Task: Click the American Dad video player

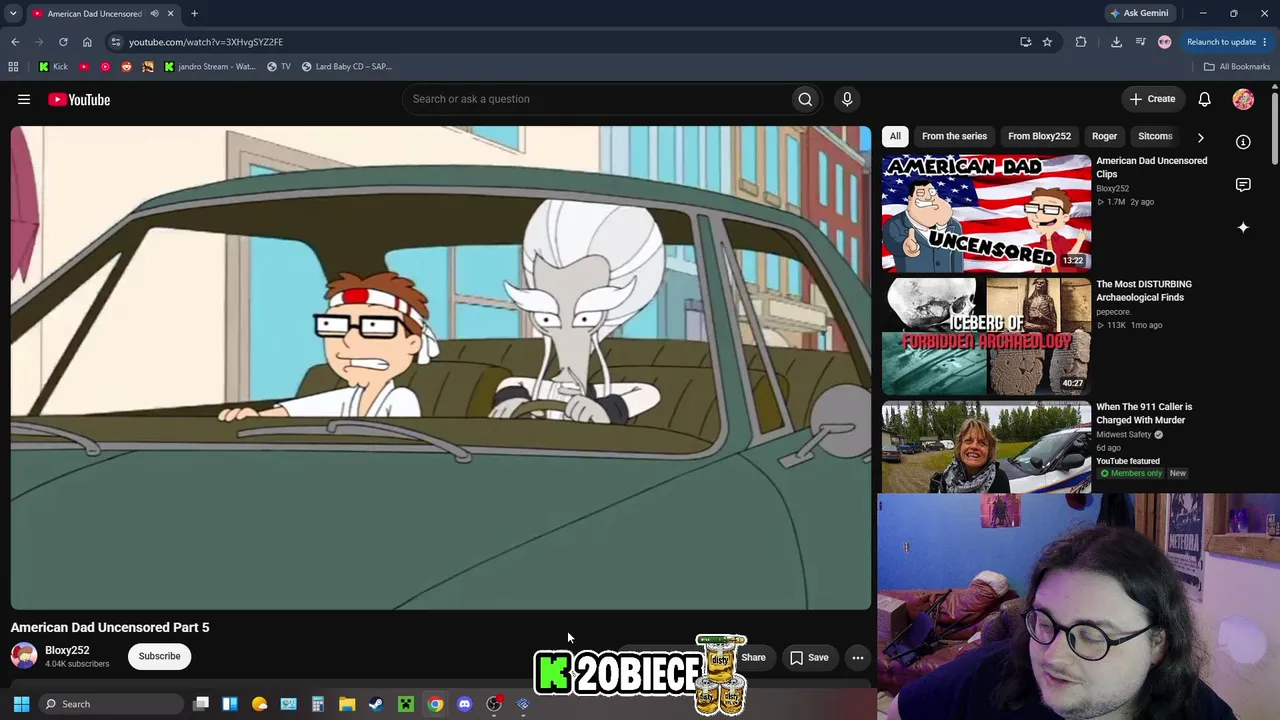Action: point(441,368)
